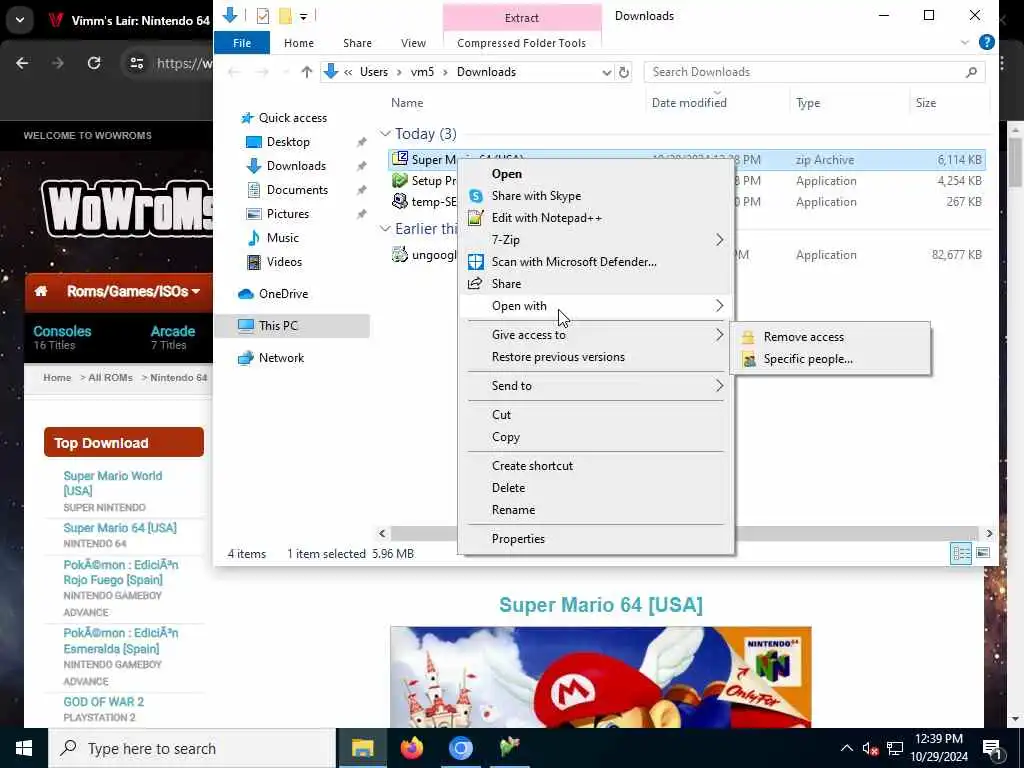Screen dimensions: 1024x768
Task: Click the Refresh button beside address bar
Action: [x=624, y=72]
